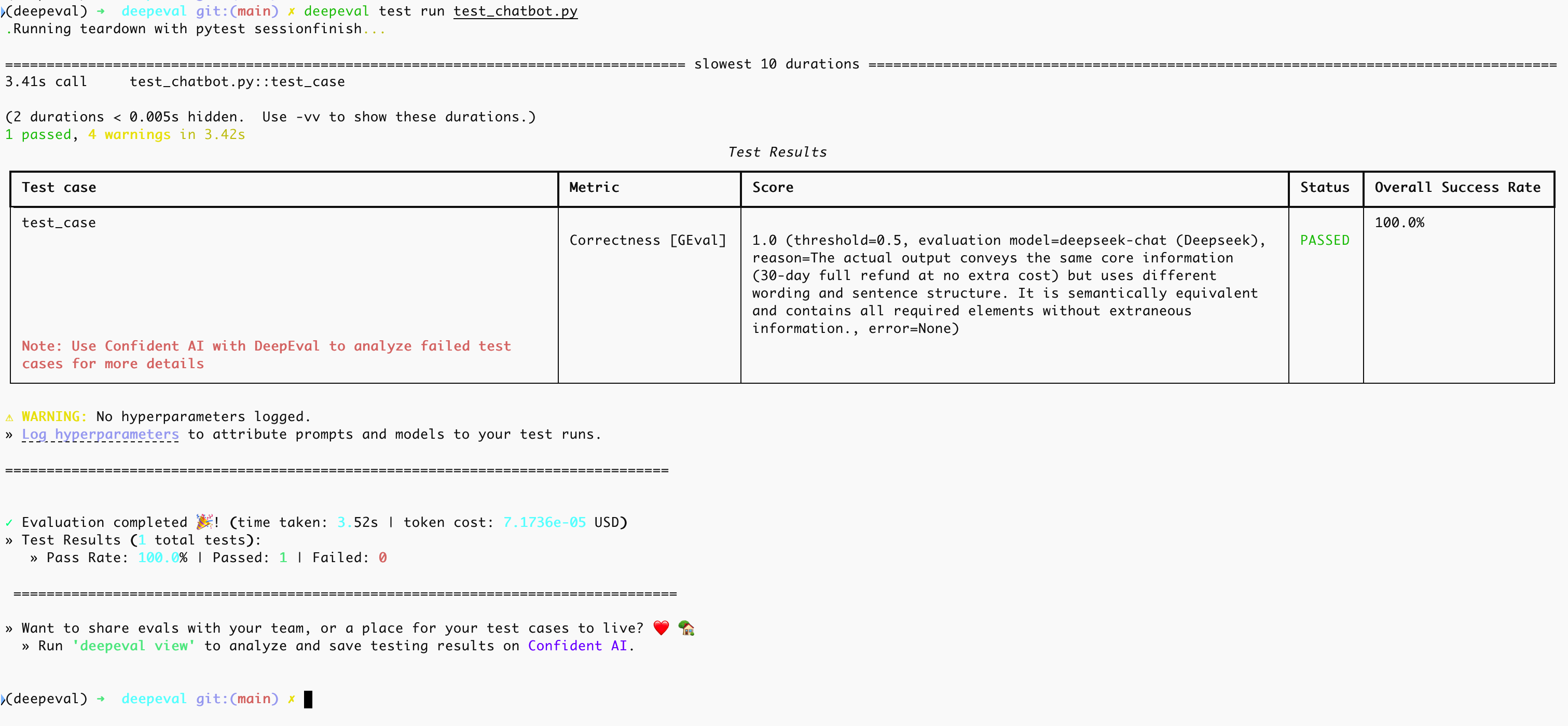Select the 'Correctness [GEval]' metric cell
The image size is (1568, 726).
[x=648, y=241]
